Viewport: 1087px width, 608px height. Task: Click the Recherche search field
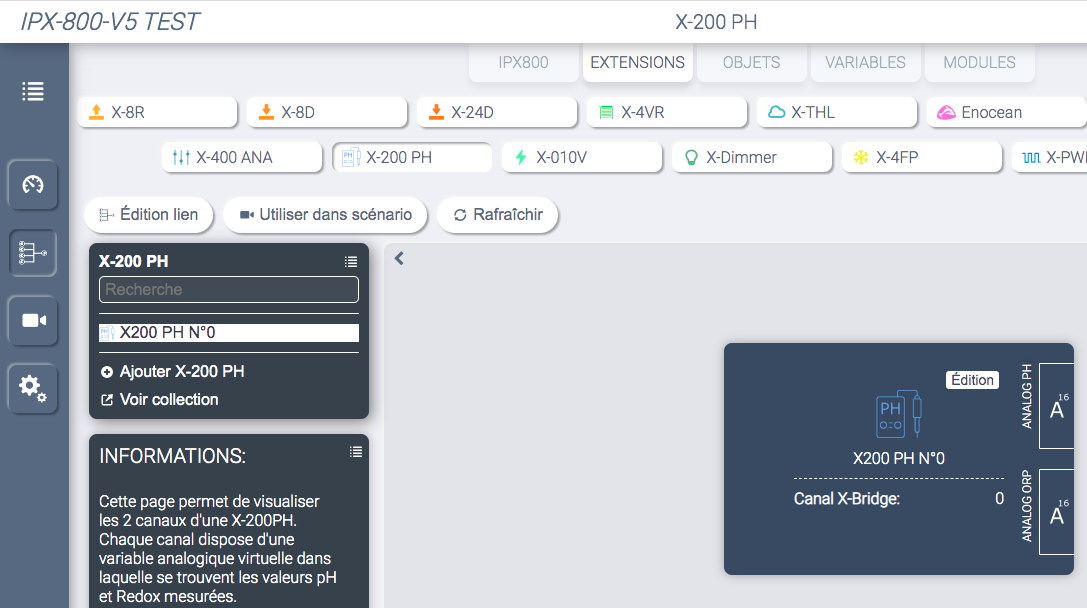229,290
